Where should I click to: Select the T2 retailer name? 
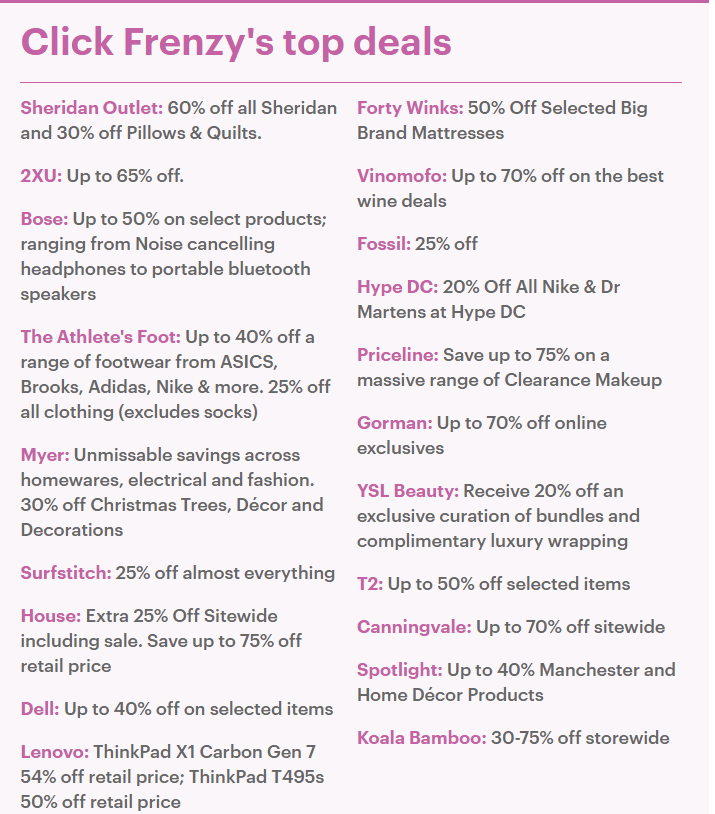(370, 584)
